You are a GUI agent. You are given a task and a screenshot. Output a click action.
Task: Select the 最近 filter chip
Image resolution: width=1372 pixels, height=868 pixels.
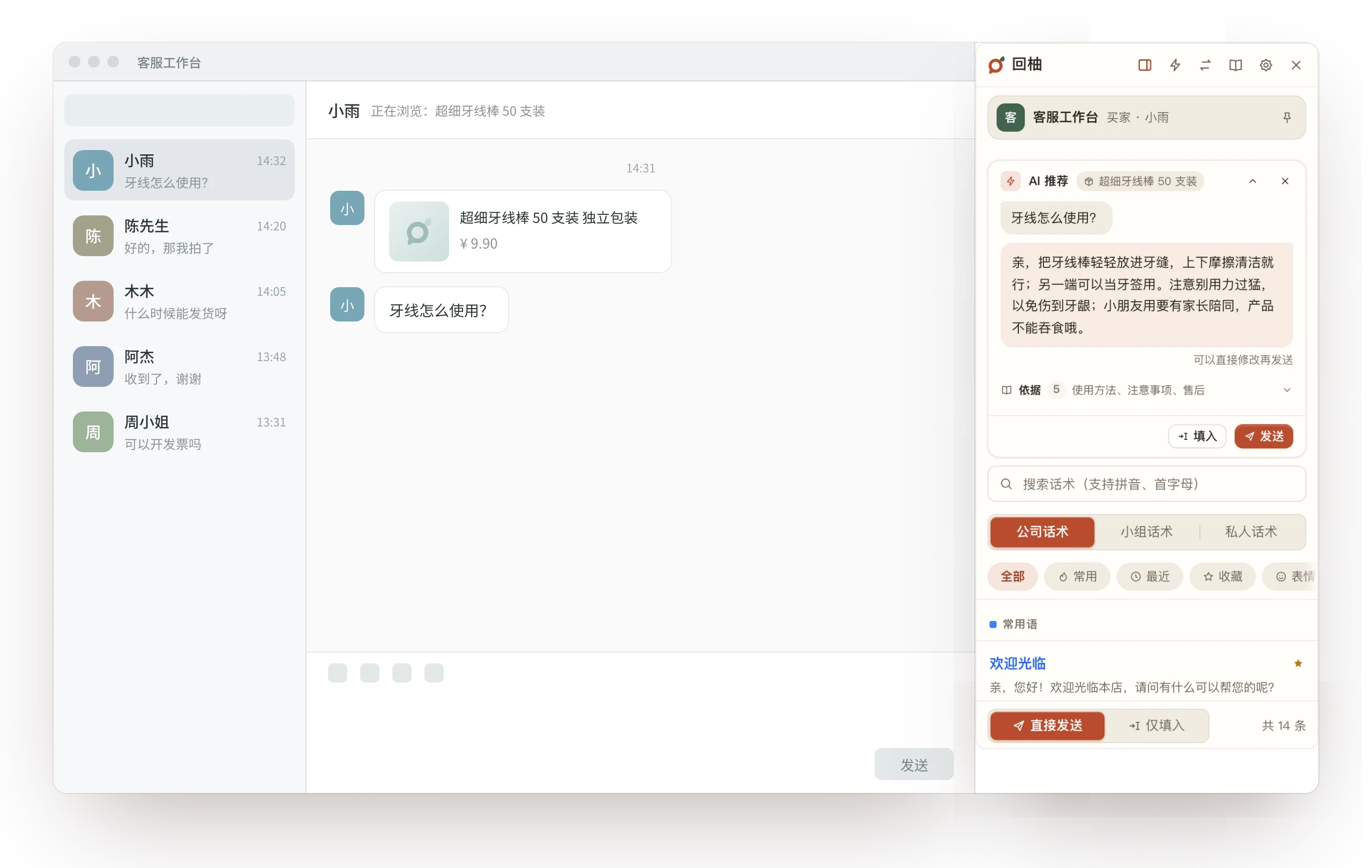[x=1150, y=577]
